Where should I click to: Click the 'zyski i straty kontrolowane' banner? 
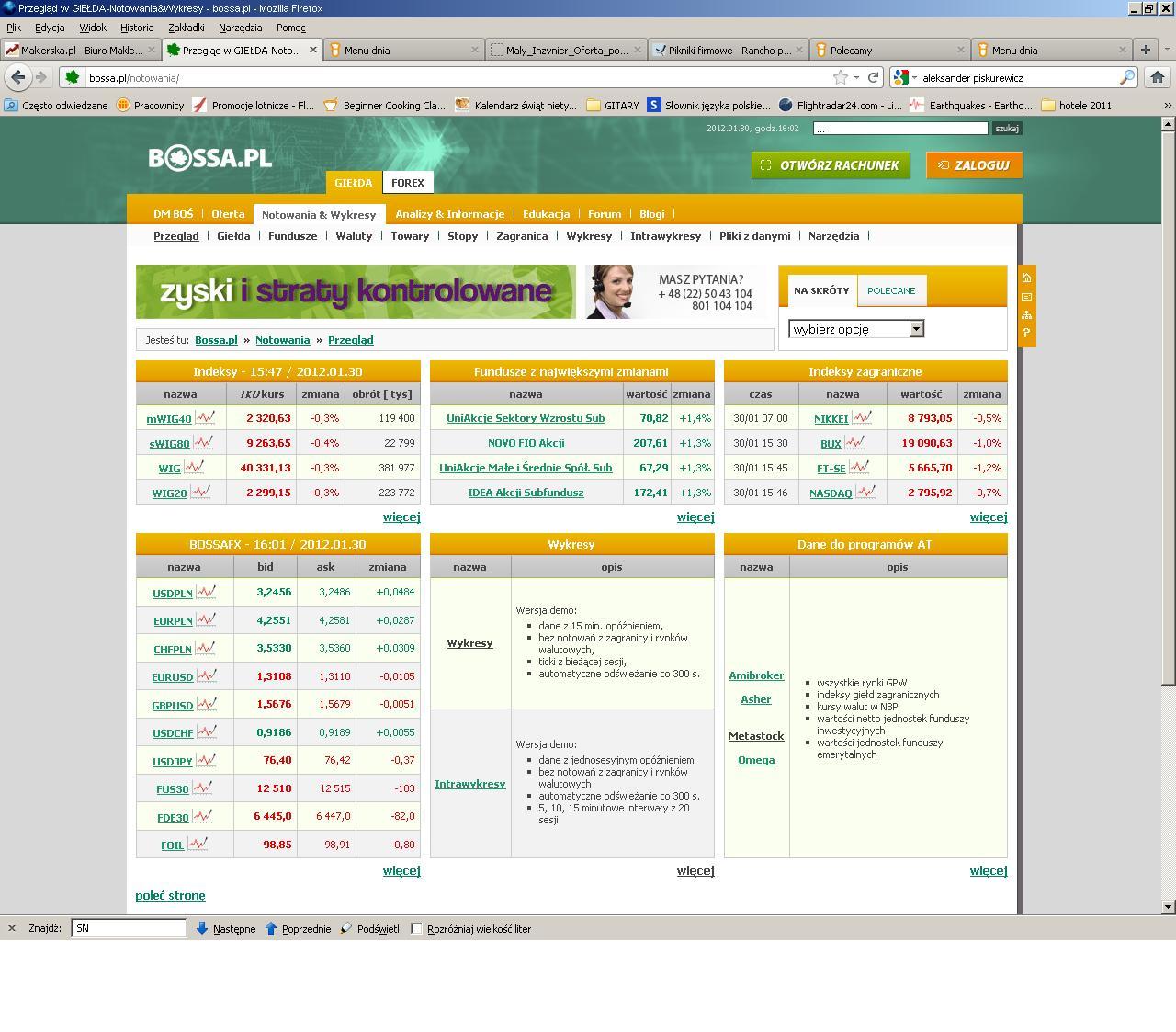(x=356, y=291)
